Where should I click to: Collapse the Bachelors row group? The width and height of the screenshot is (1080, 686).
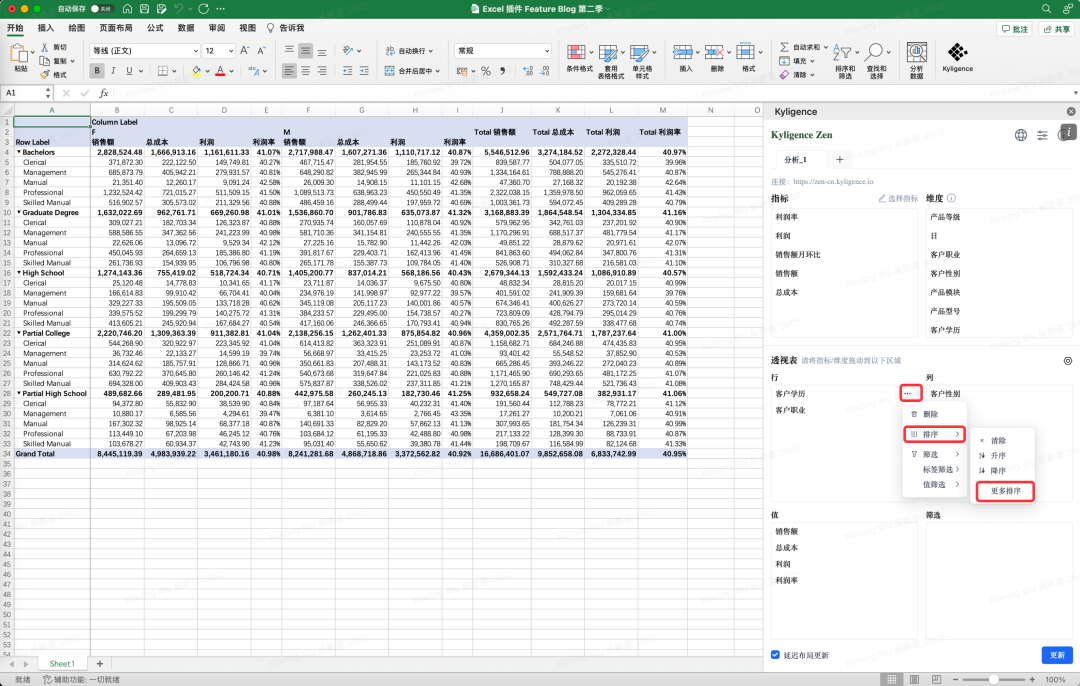click(x=19, y=152)
